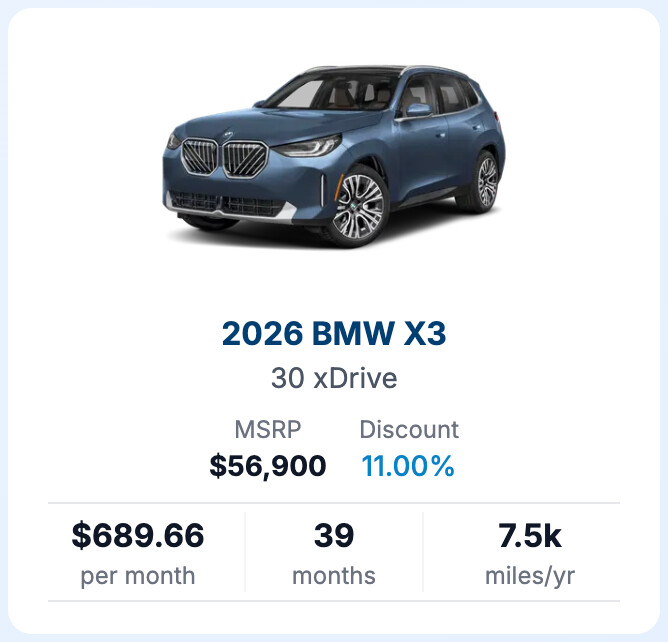Click the Discount label
This screenshot has height=642, width=668.
409,430
